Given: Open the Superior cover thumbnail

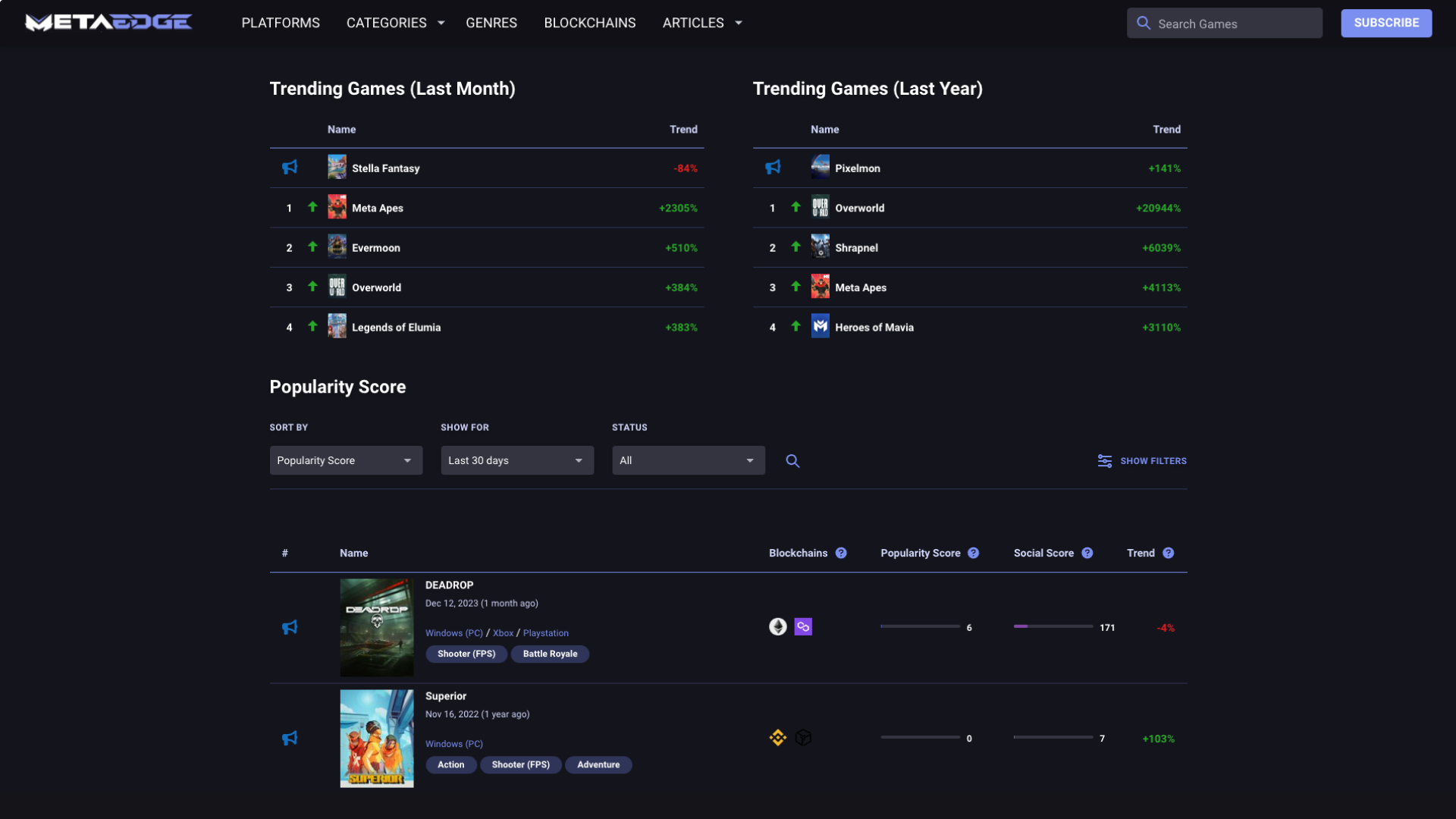Looking at the screenshot, I should pyautogui.click(x=376, y=738).
